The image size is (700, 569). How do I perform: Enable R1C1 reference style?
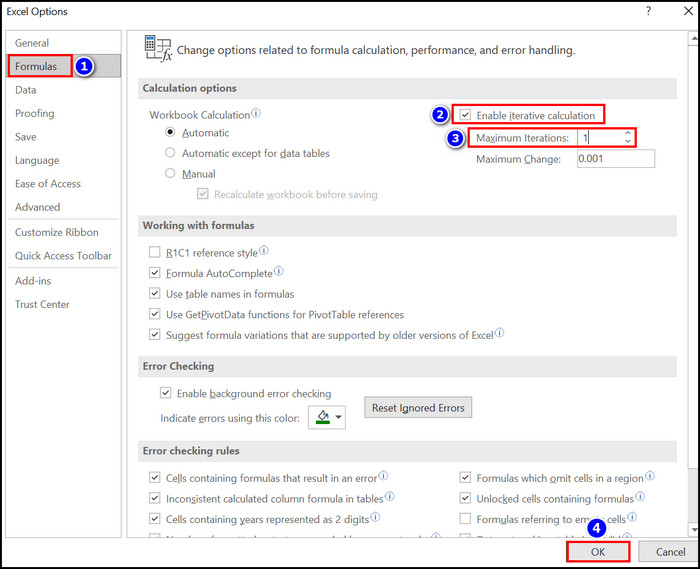(154, 252)
